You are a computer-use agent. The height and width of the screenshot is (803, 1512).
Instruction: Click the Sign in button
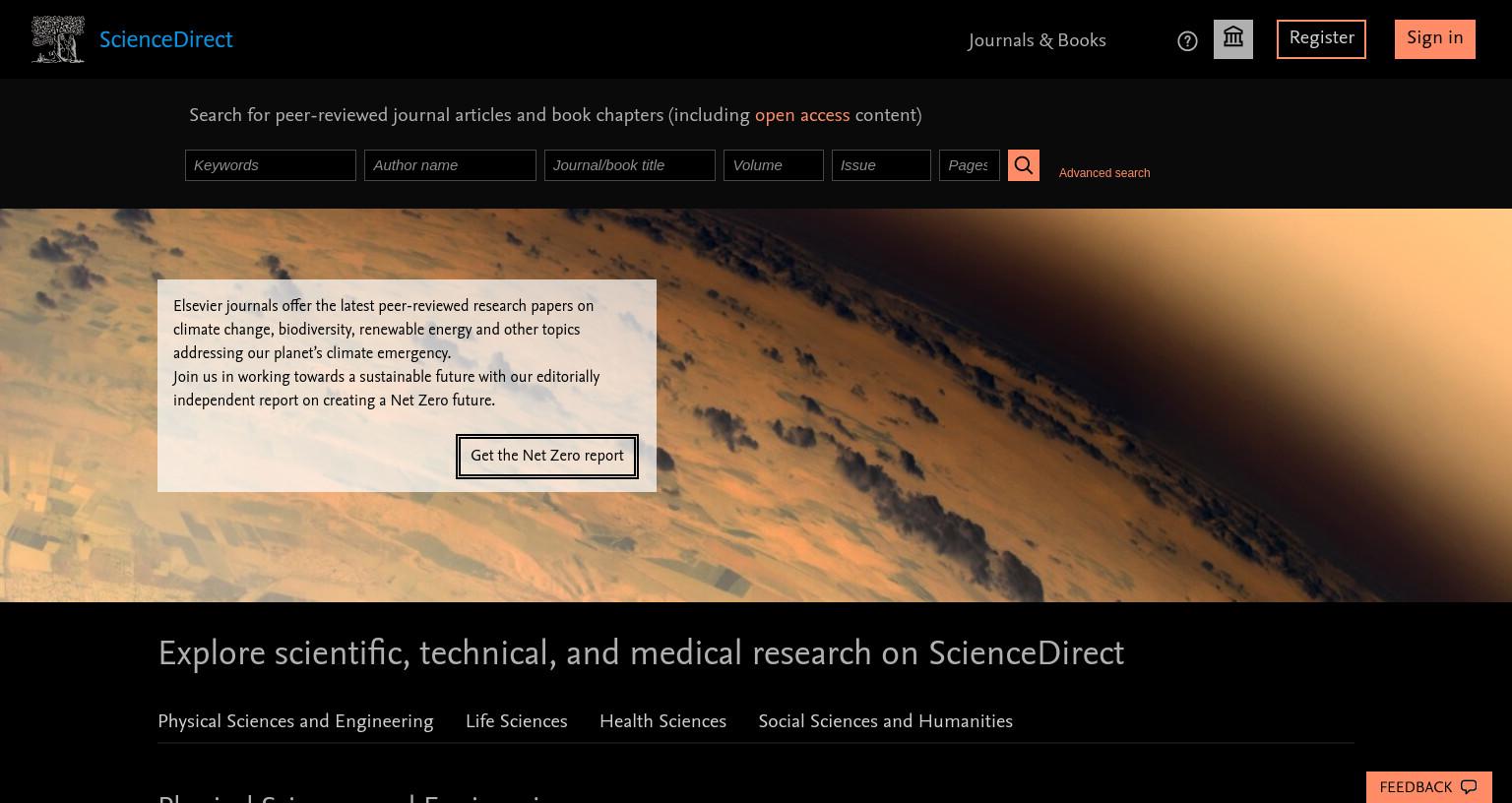point(1435,39)
